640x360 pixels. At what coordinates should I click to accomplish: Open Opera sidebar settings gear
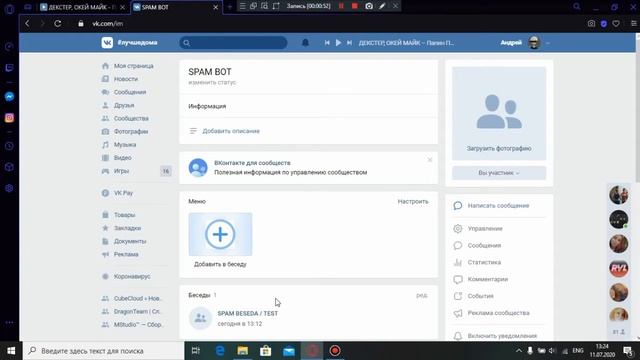(x=9, y=189)
